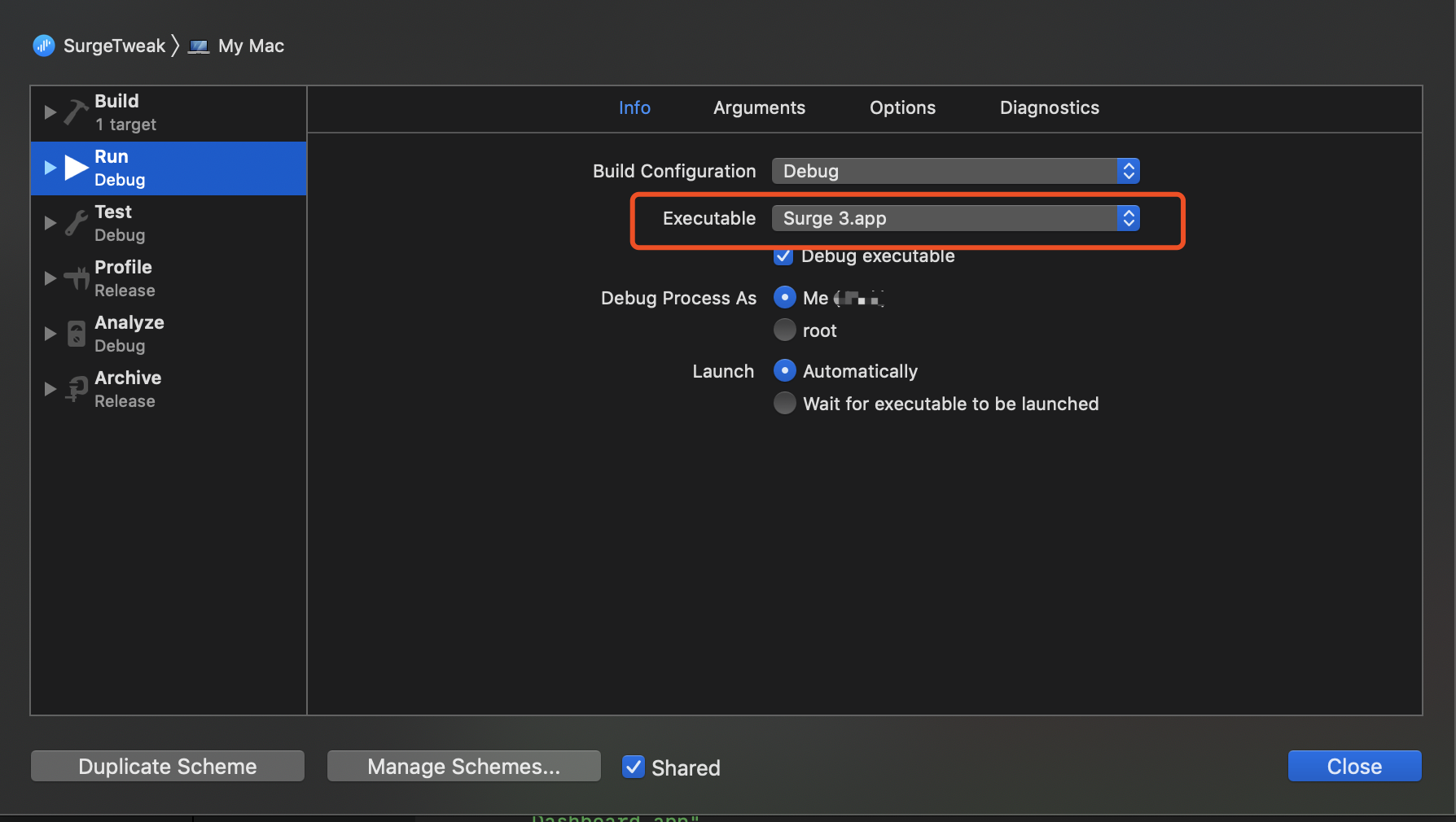Image resolution: width=1456 pixels, height=822 pixels.
Task: Select the Profile row label in sidebar
Action: coord(123,267)
